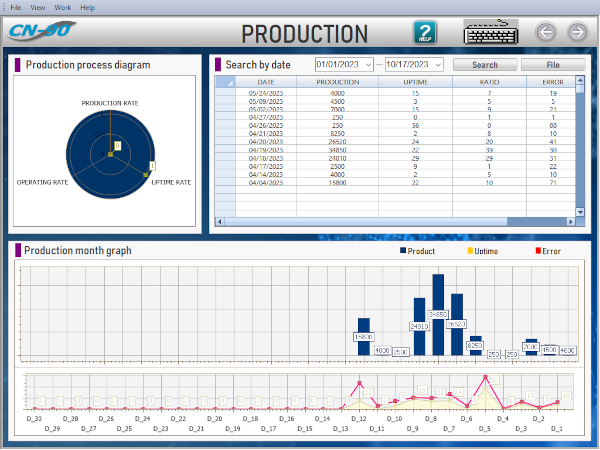Click production value 34850 in table
This screenshot has height=450, width=600.
click(338, 150)
